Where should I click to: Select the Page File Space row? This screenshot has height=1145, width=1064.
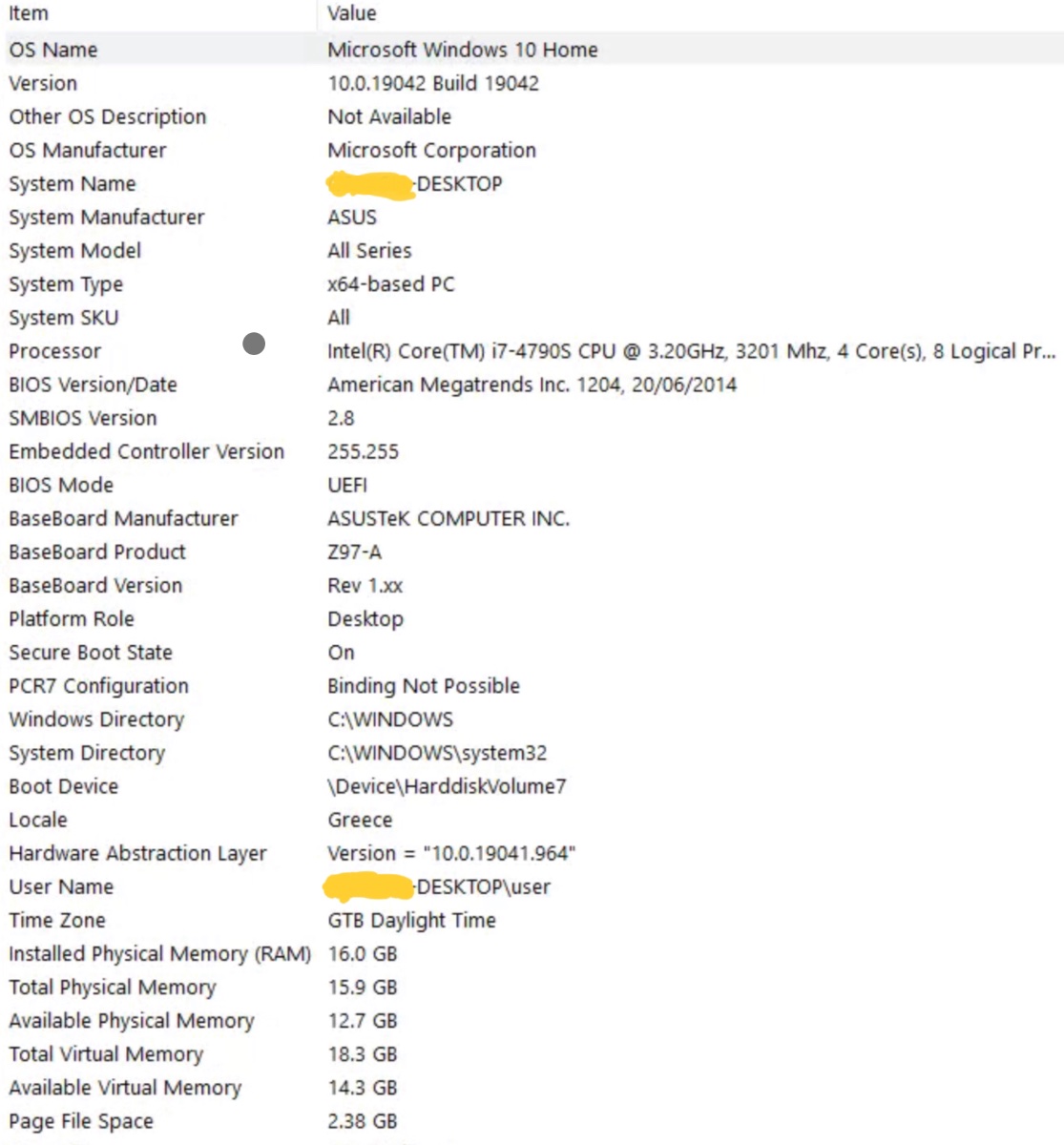point(81,1121)
